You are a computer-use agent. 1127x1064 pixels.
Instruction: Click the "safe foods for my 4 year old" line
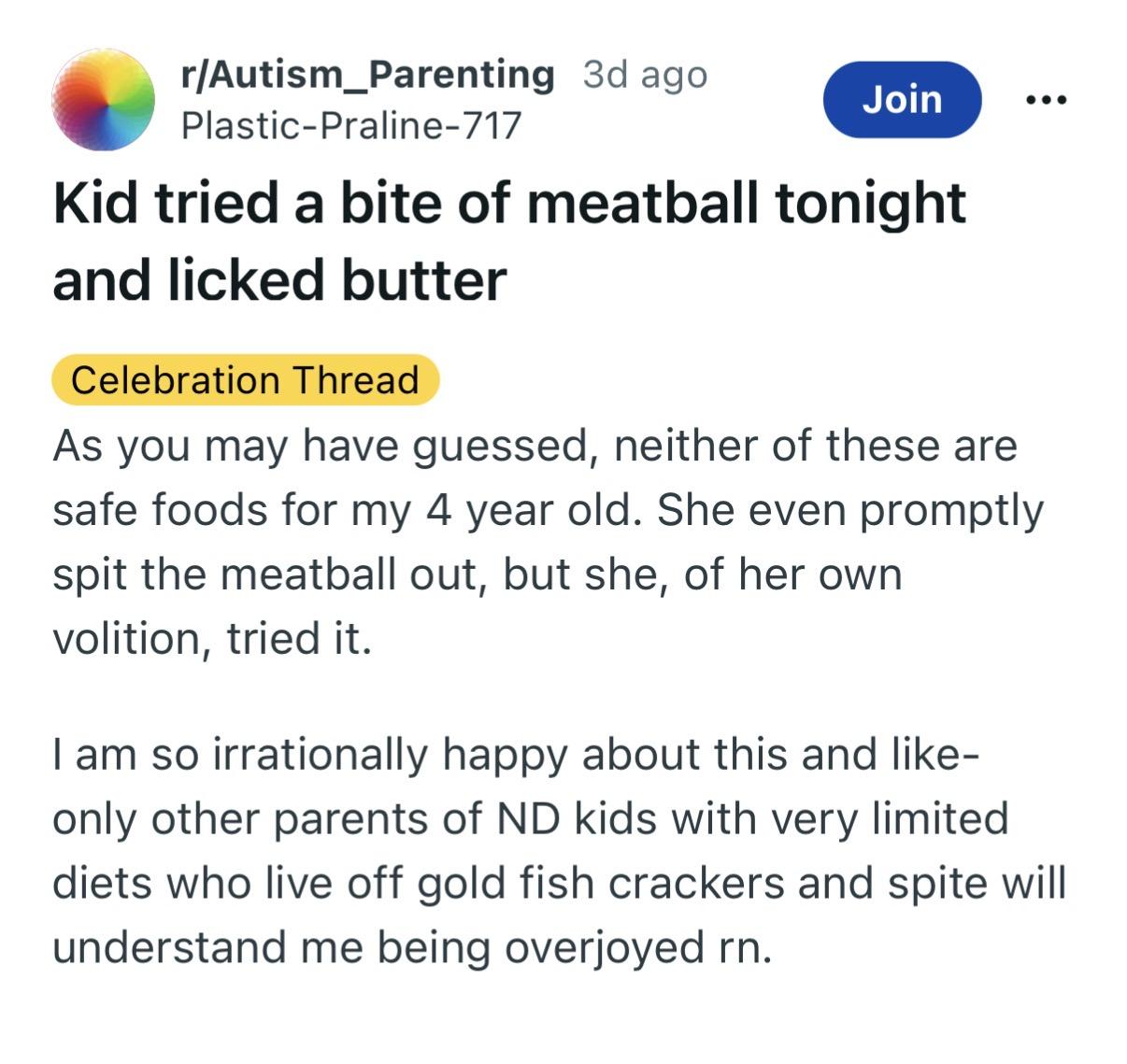click(547, 510)
